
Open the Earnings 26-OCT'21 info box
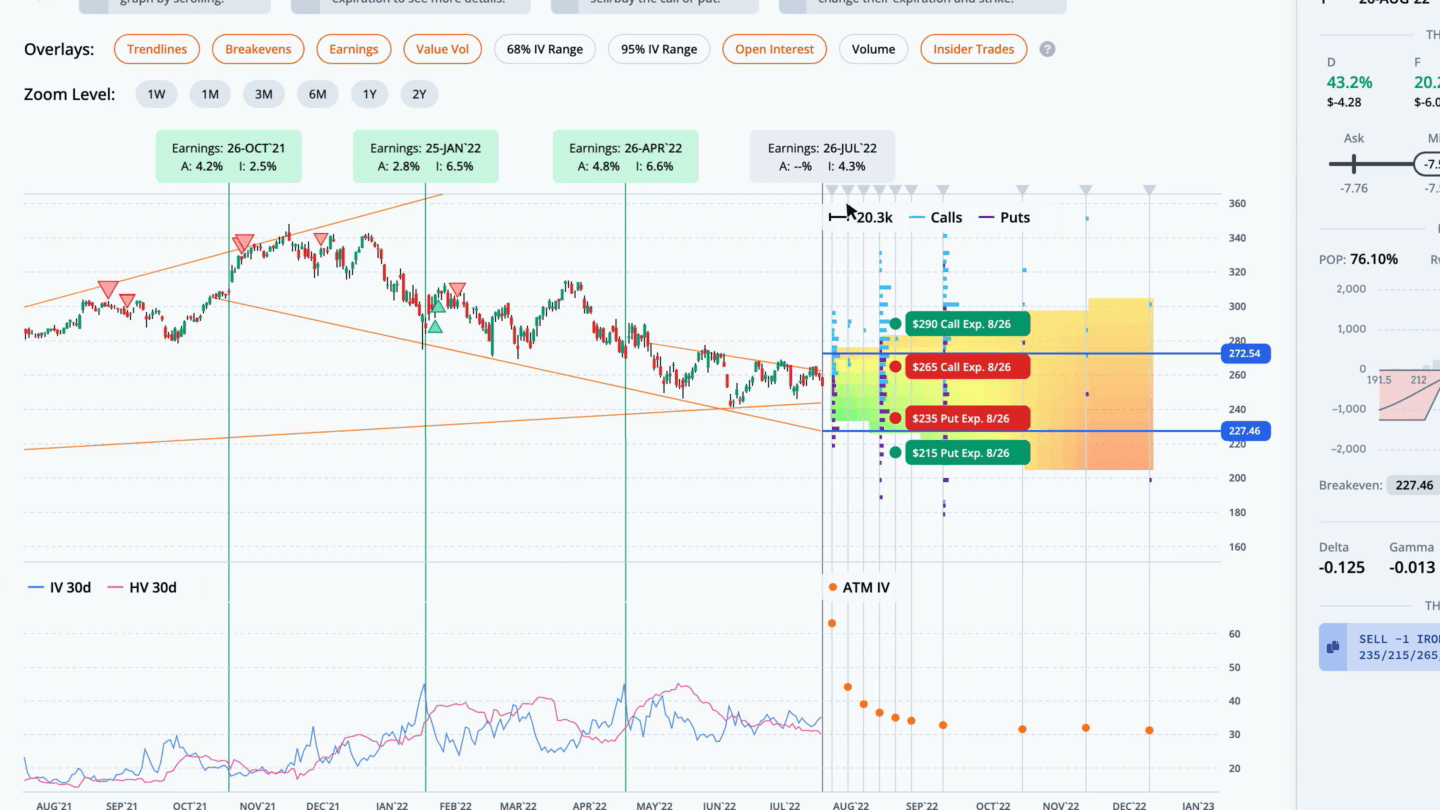(228, 157)
